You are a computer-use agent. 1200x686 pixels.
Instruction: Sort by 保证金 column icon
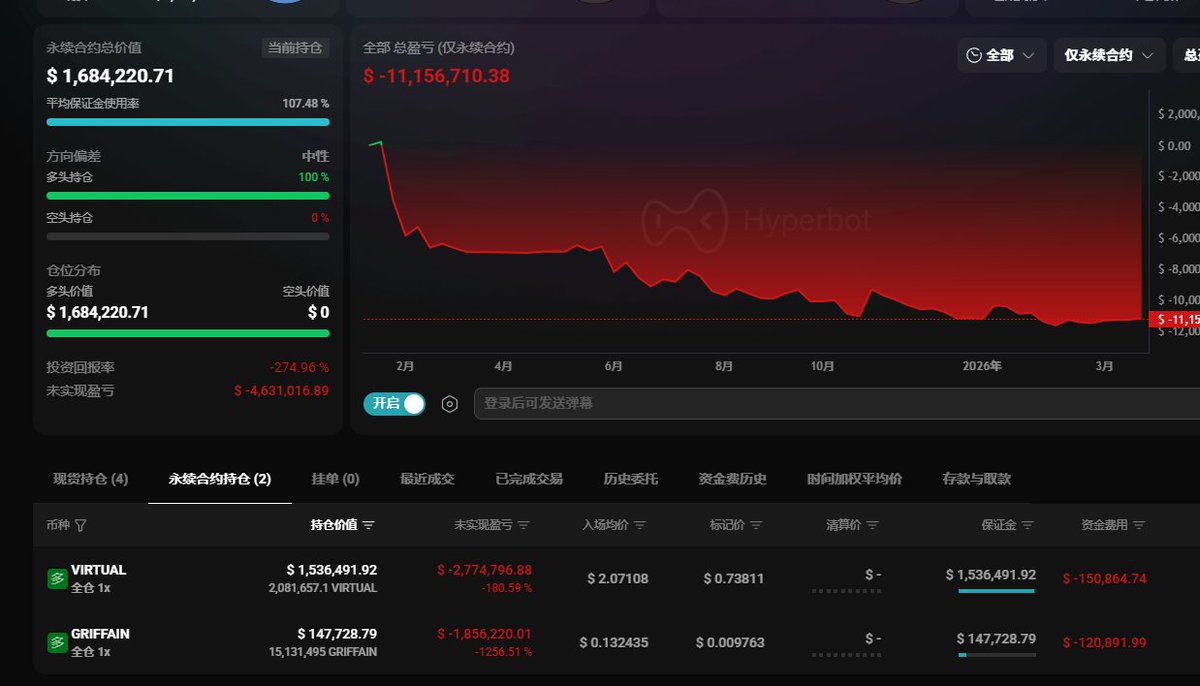point(1027,525)
